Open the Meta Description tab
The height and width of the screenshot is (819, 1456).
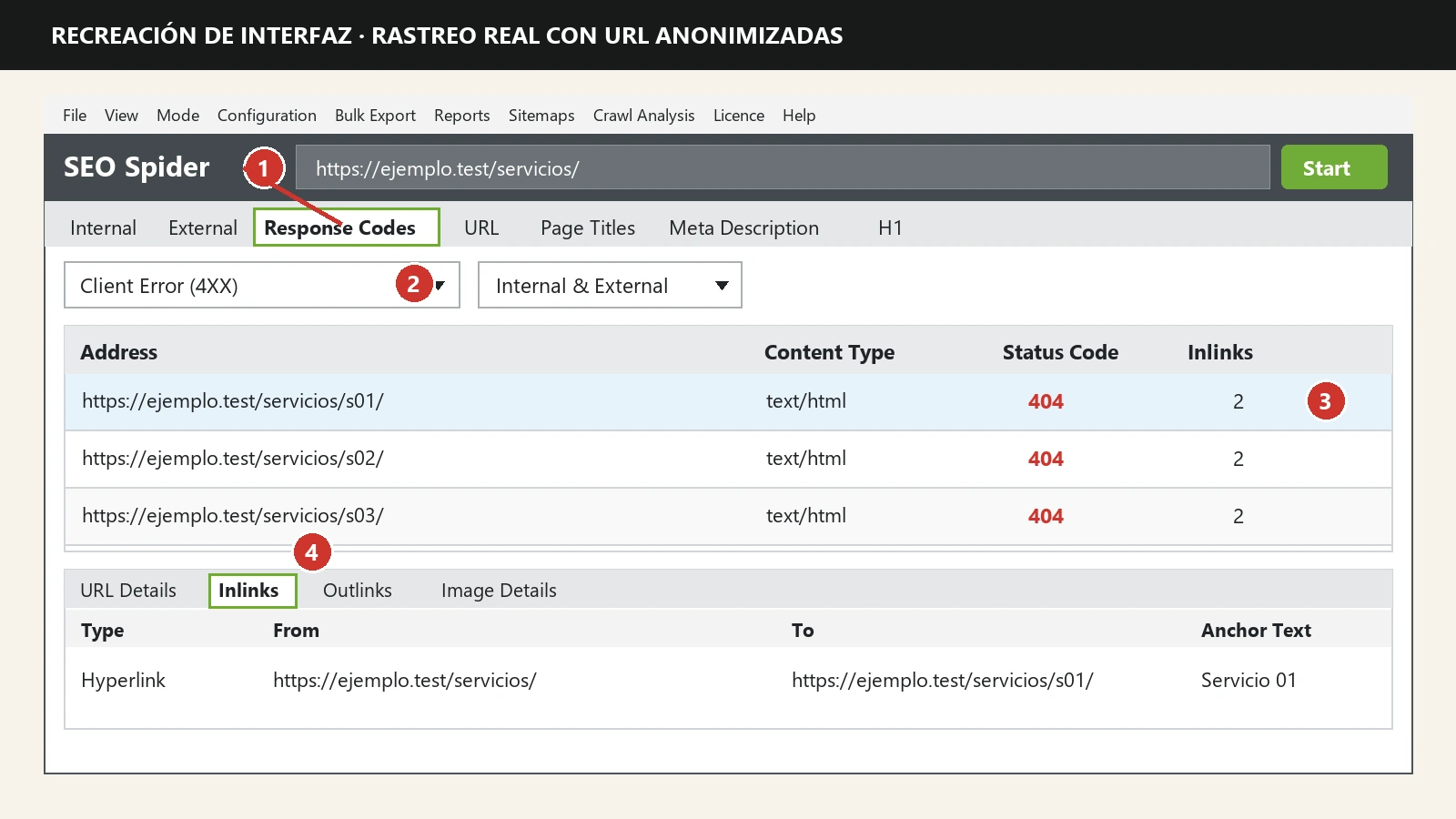(743, 227)
